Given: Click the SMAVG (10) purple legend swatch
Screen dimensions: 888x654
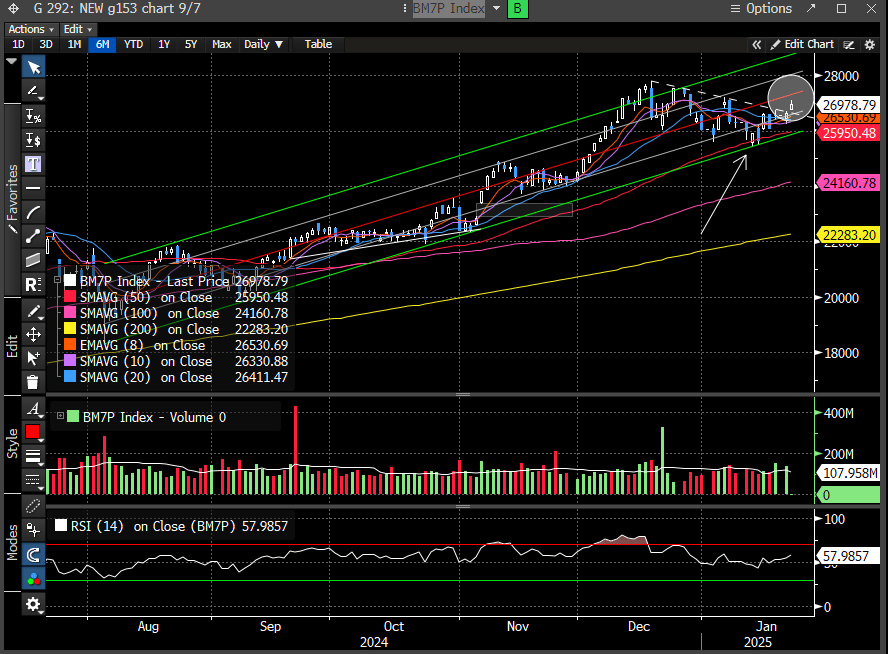Looking at the screenshot, I should click(x=70, y=360).
